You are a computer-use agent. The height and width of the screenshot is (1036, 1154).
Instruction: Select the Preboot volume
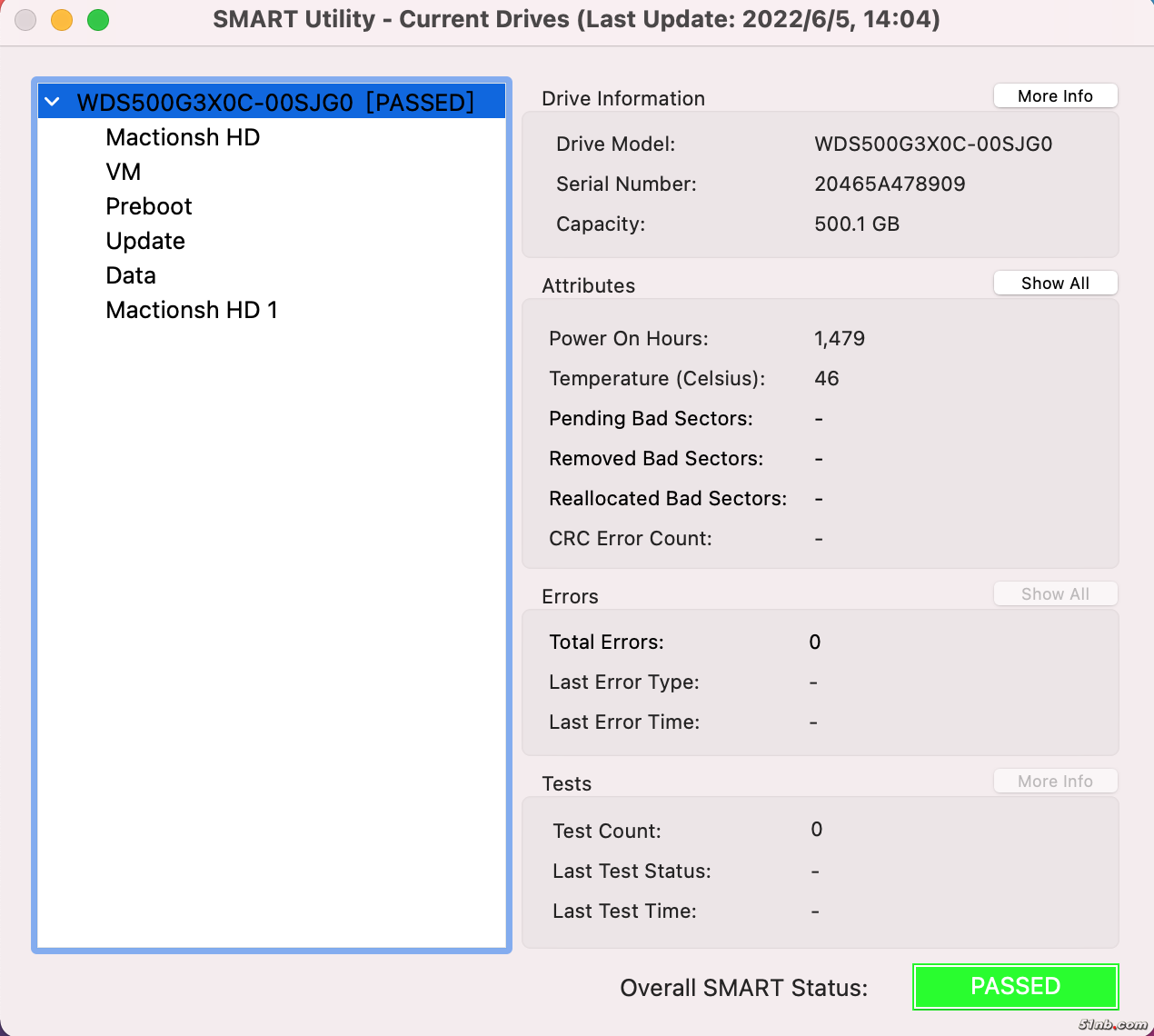[x=149, y=206]
